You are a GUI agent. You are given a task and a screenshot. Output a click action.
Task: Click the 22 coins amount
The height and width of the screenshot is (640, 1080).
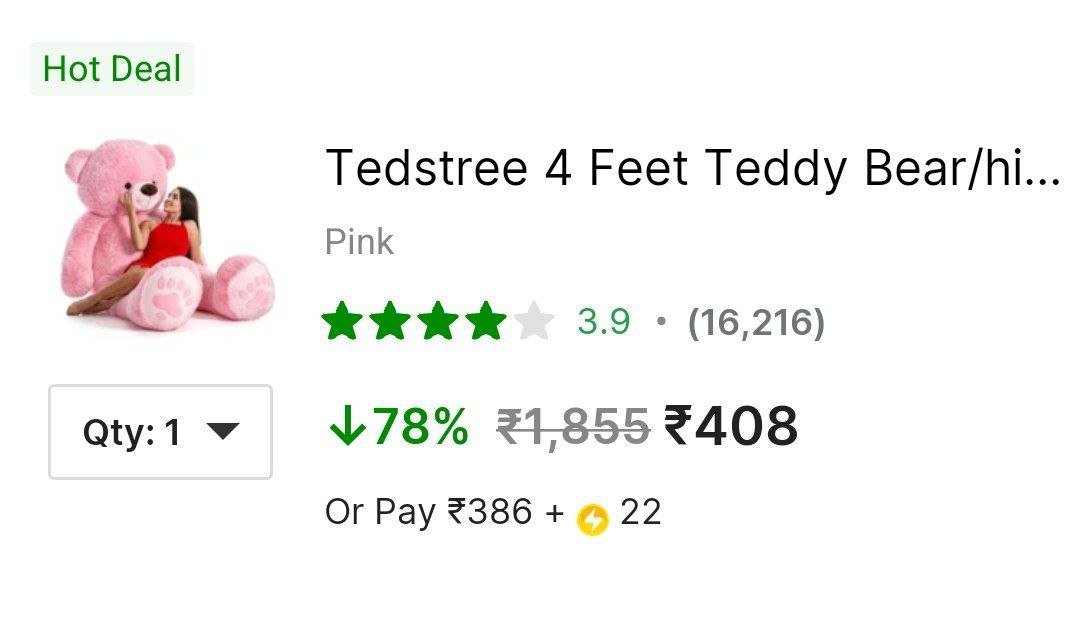[641, 512]
